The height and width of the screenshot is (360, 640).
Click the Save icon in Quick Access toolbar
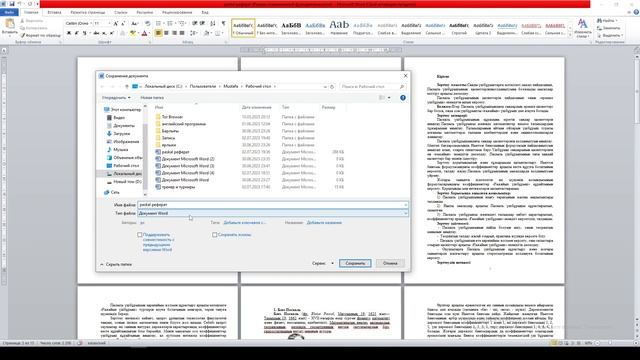coord(11,4)
